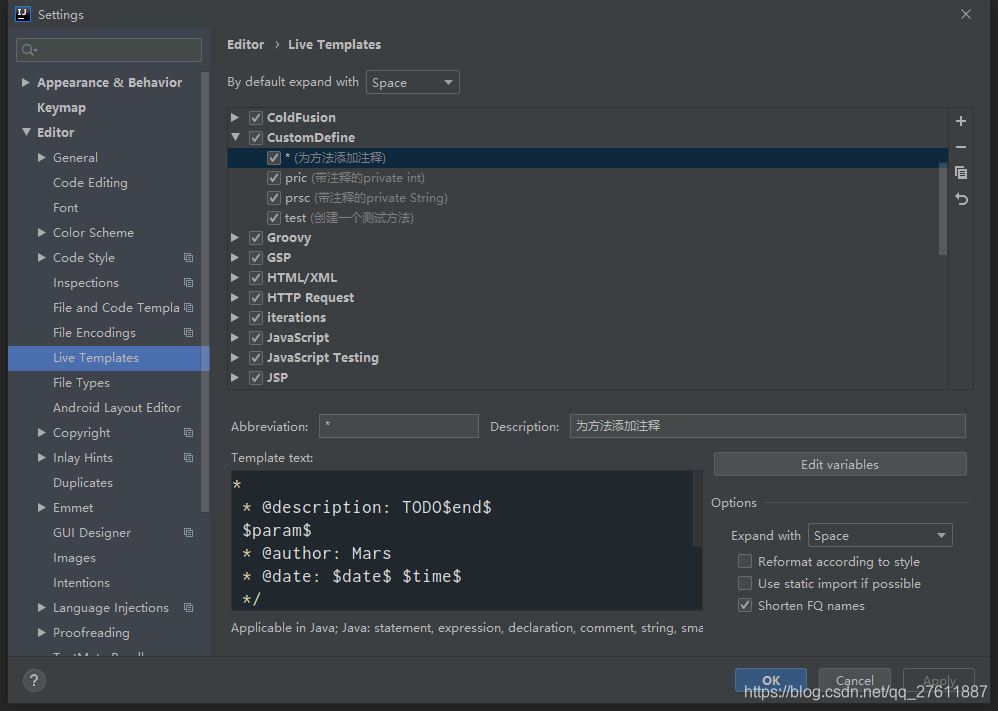
Task: Click project-level icon next to GUI Designer
Action: (x=188, y=533)
